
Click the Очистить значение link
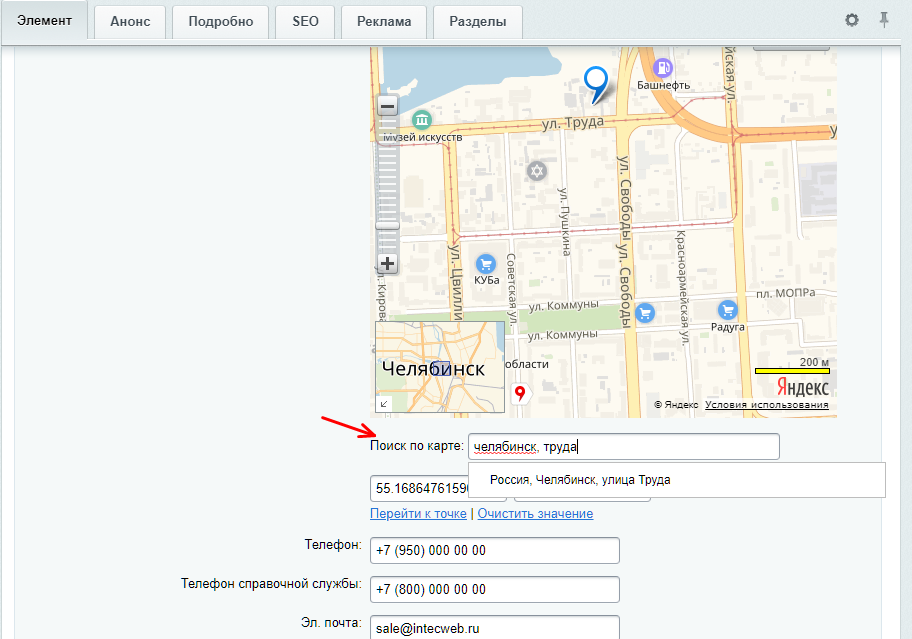point(535,513)
